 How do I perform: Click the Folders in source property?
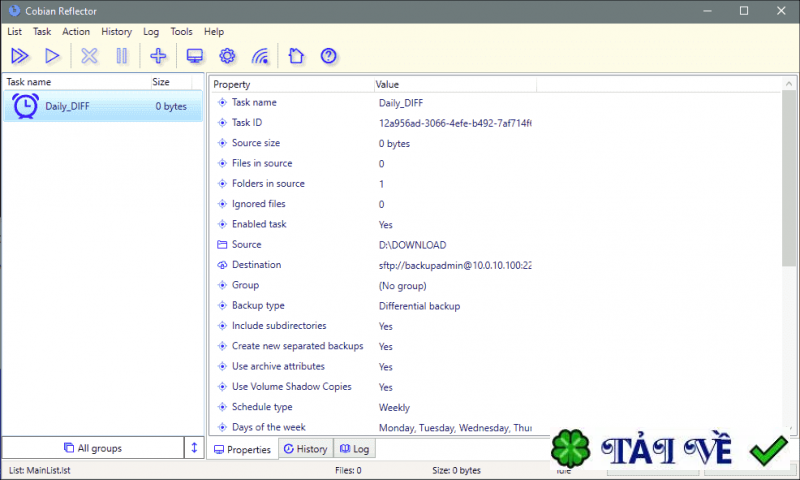click(x=268, y=184)
